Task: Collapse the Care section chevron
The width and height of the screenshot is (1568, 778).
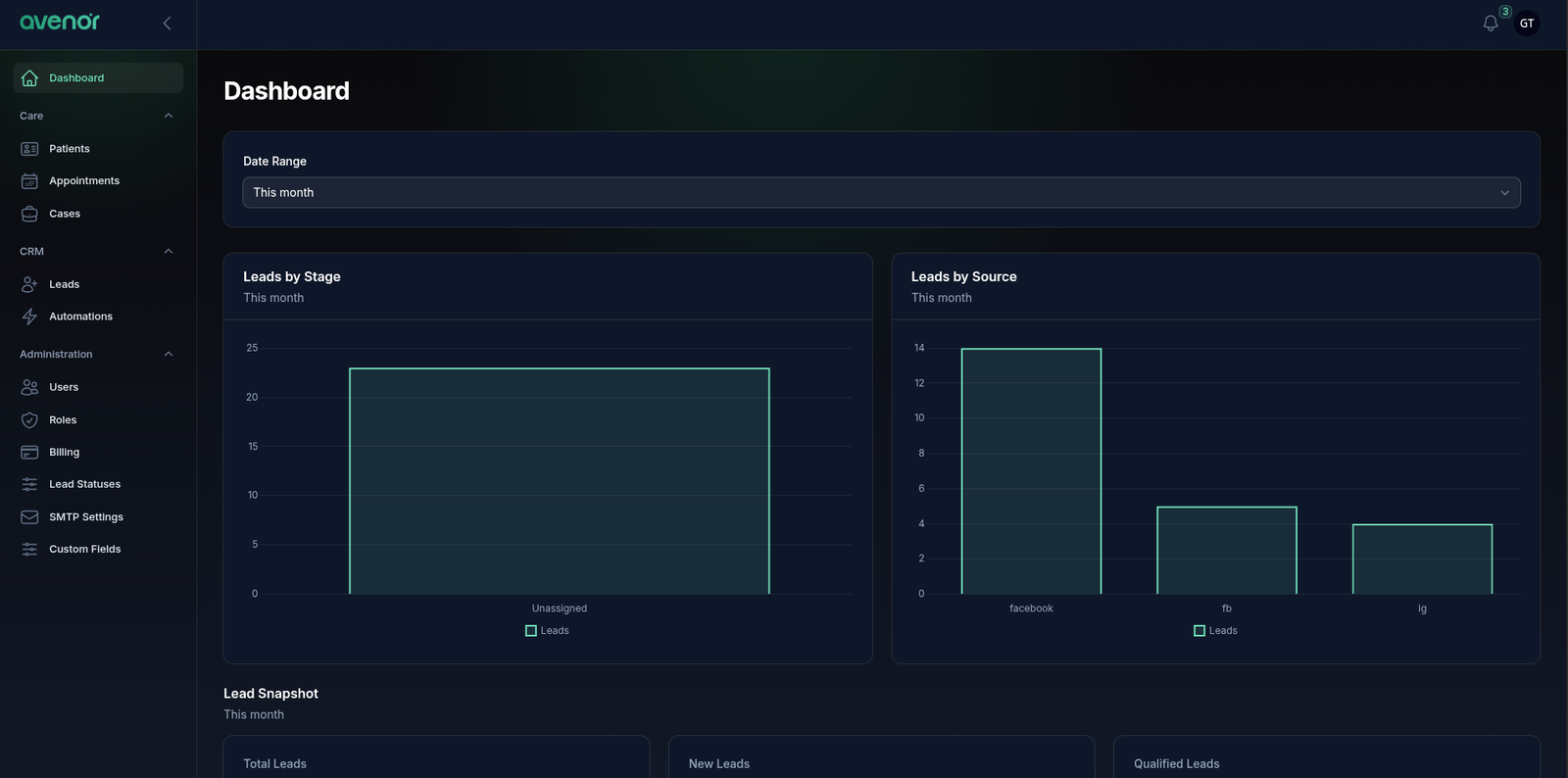Action: pos(169,116)
